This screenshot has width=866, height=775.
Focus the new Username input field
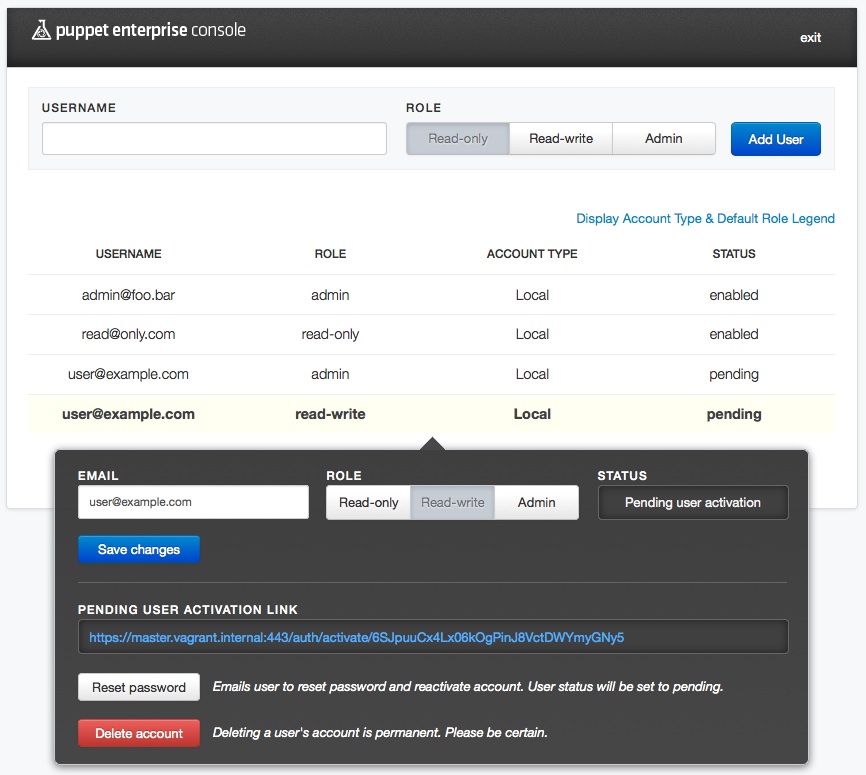(214, 139)
